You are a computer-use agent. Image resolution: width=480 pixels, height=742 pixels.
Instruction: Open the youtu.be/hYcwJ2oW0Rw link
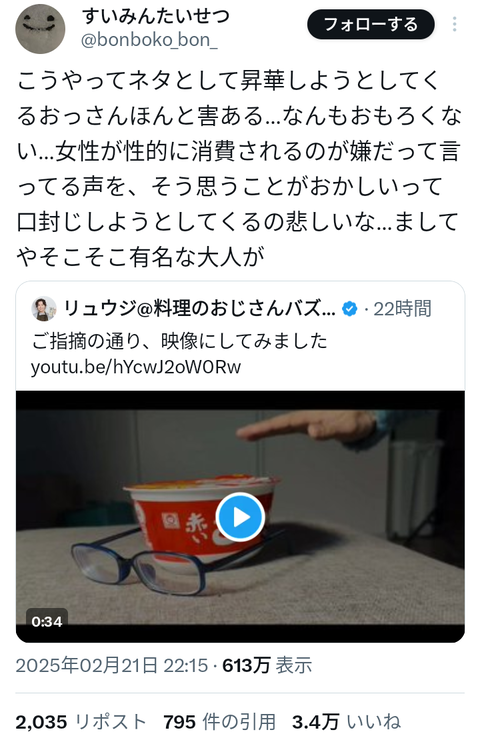(x=136, y=367)
